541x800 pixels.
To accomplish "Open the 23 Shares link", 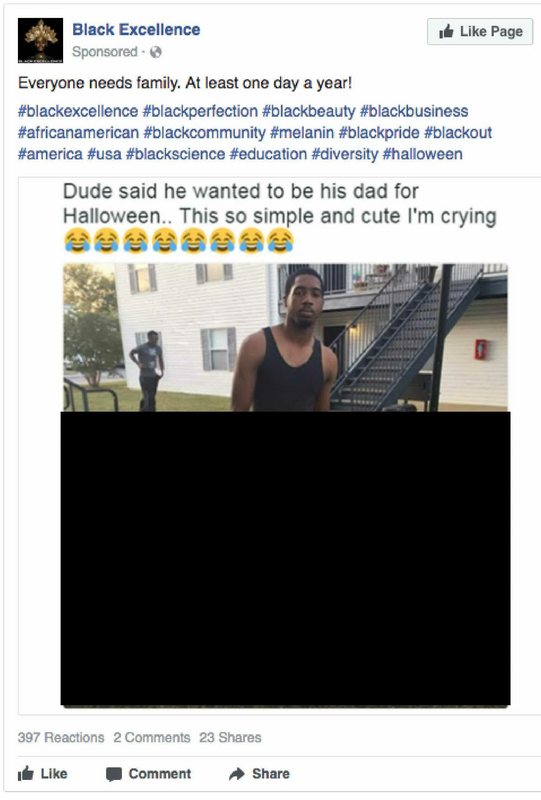I will [230, 737].
